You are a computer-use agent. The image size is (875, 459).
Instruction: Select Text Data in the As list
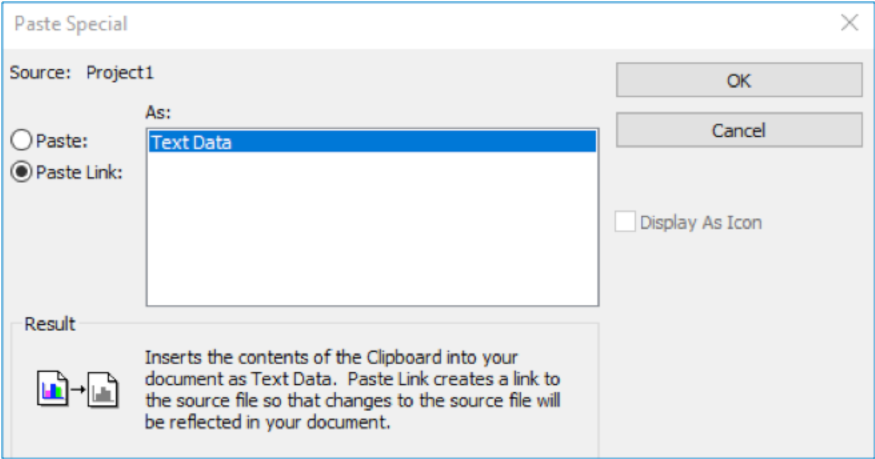(191, 142)
